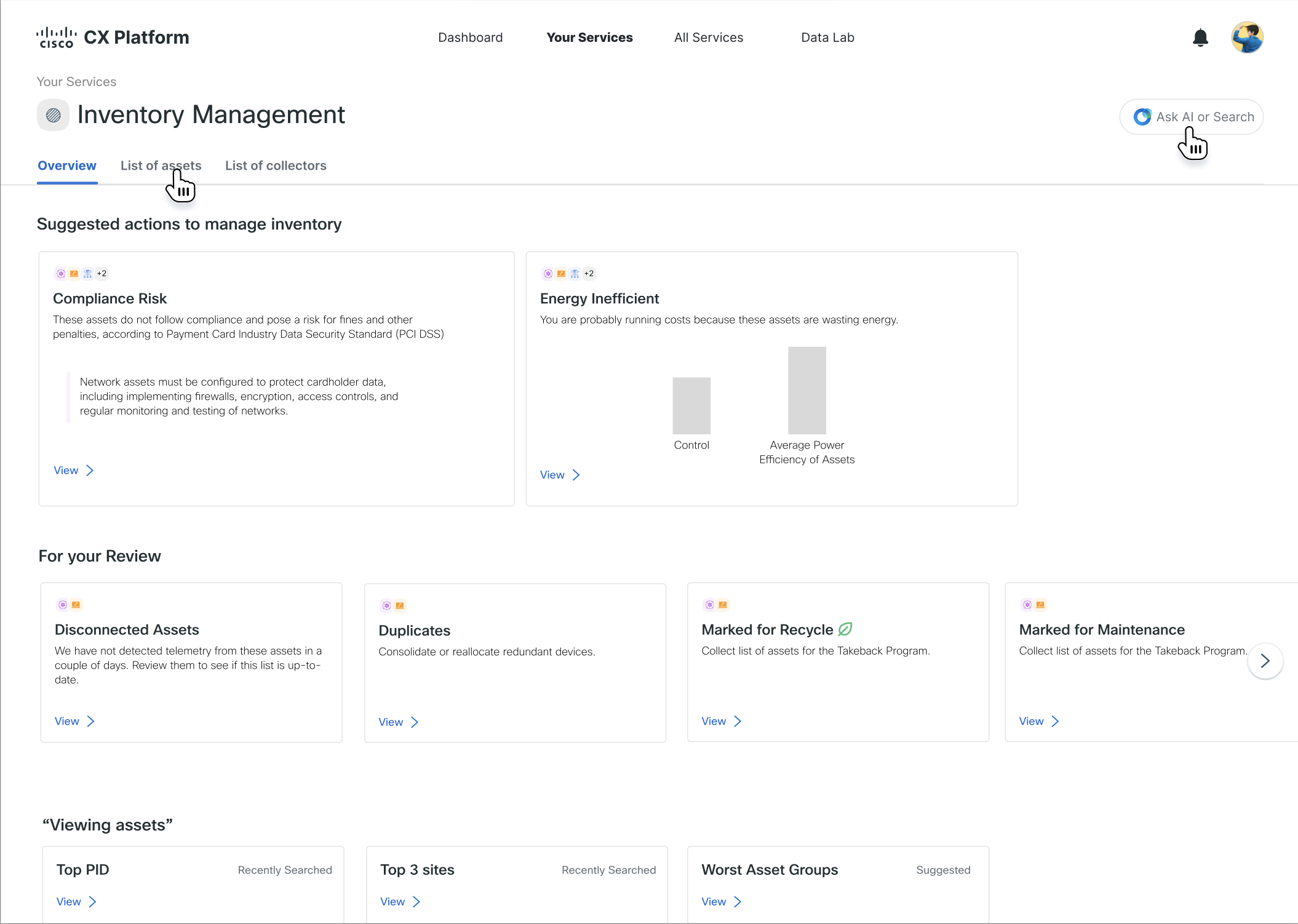Image resolution: width=1298 pixels, height=924 pixels.
Task: Open Data Lab in top navigation
Action: click(x=827, y=38)
